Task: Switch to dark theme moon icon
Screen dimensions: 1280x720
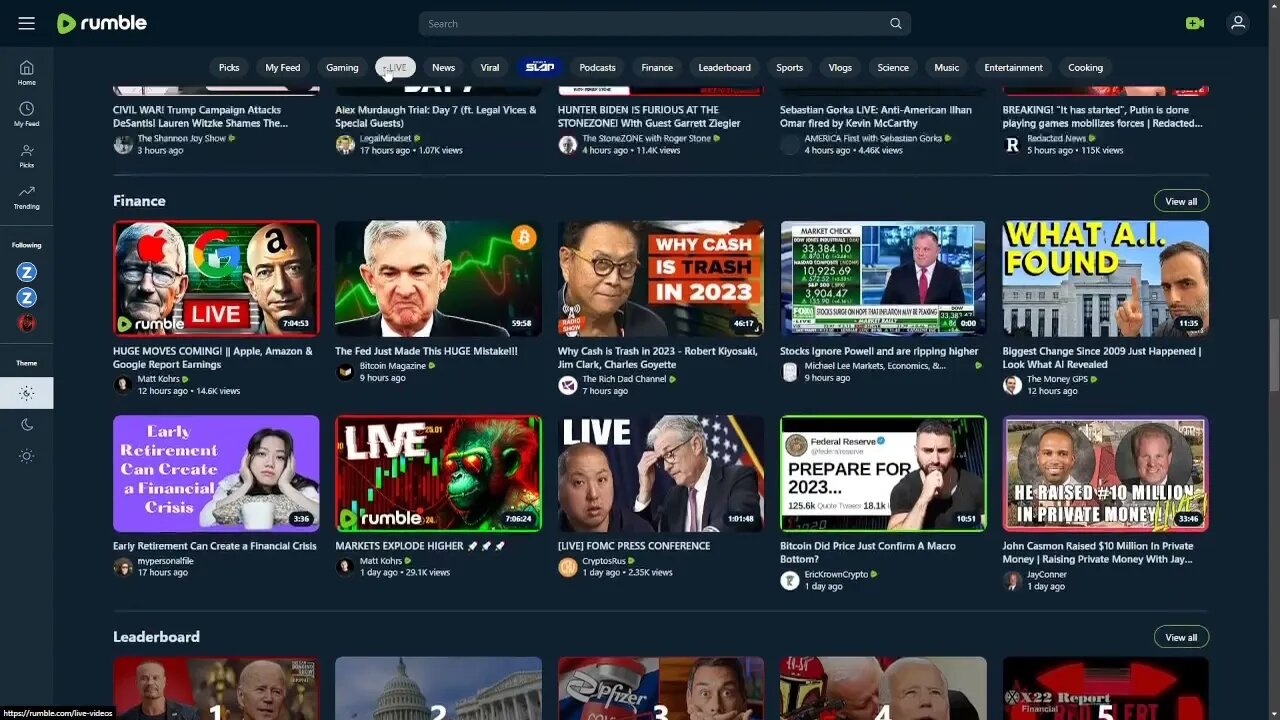Action: [x=26, y=424]
